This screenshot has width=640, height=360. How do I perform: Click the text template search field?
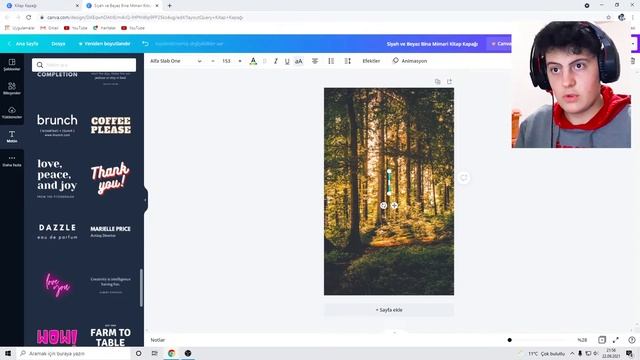[84, 65]
